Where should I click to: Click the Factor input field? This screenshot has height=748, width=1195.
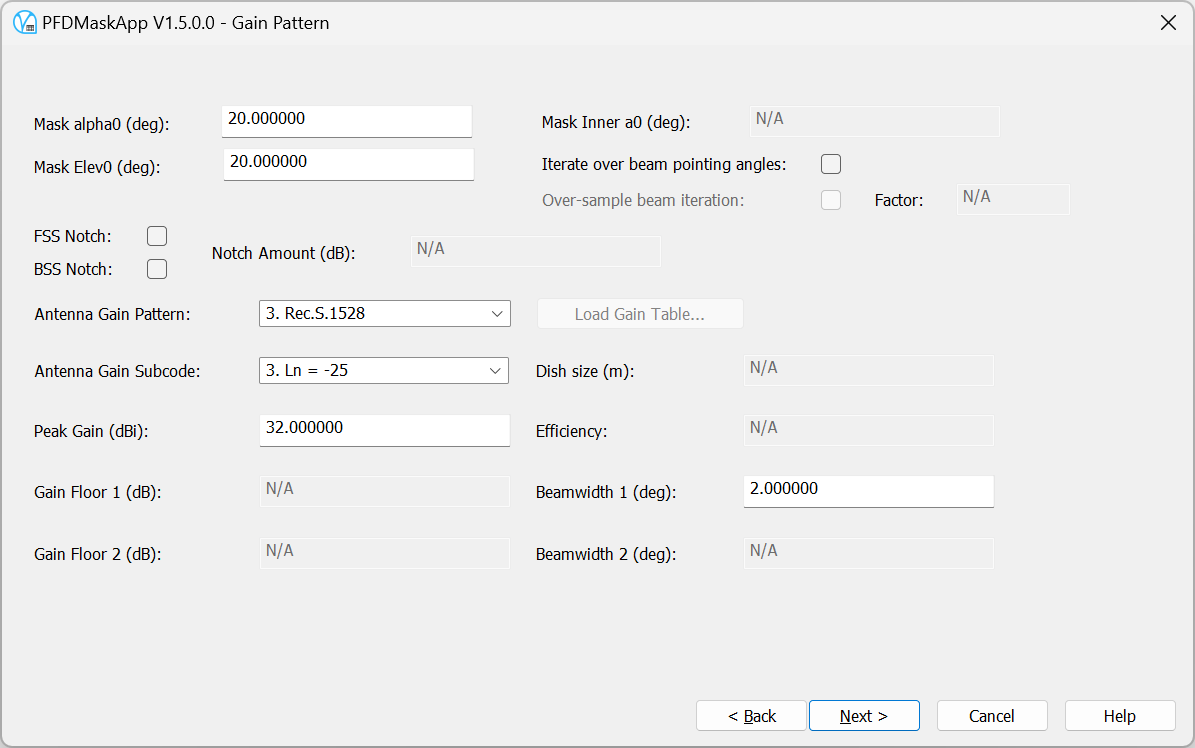pyautogui.click(x=1012, y=198)
